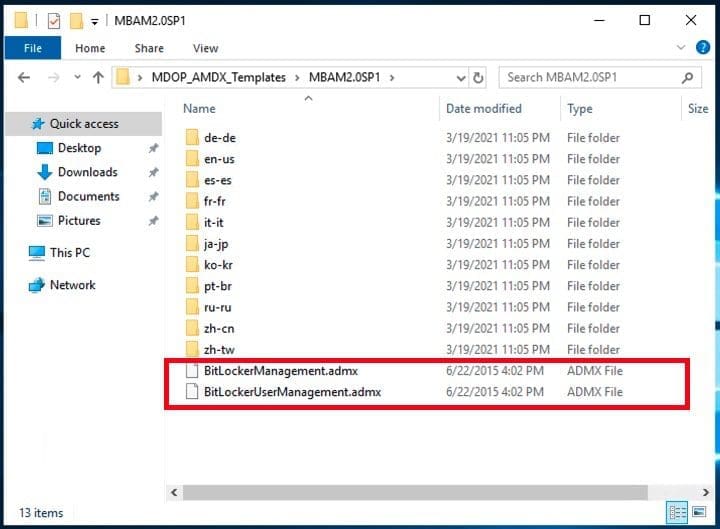
Task: Click the Search MBAM2.0SP1 field
Action: coord(590,77)
